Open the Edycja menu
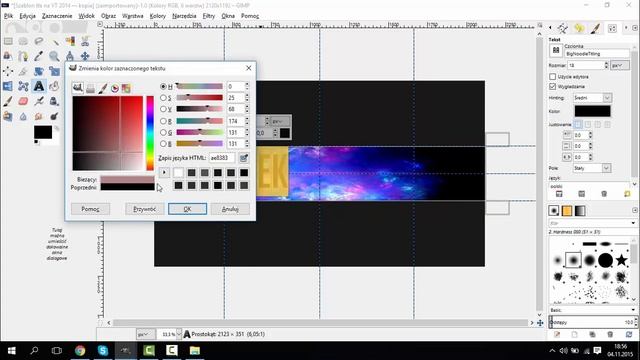This screenshot has height=360, width=640. (28, 16)
